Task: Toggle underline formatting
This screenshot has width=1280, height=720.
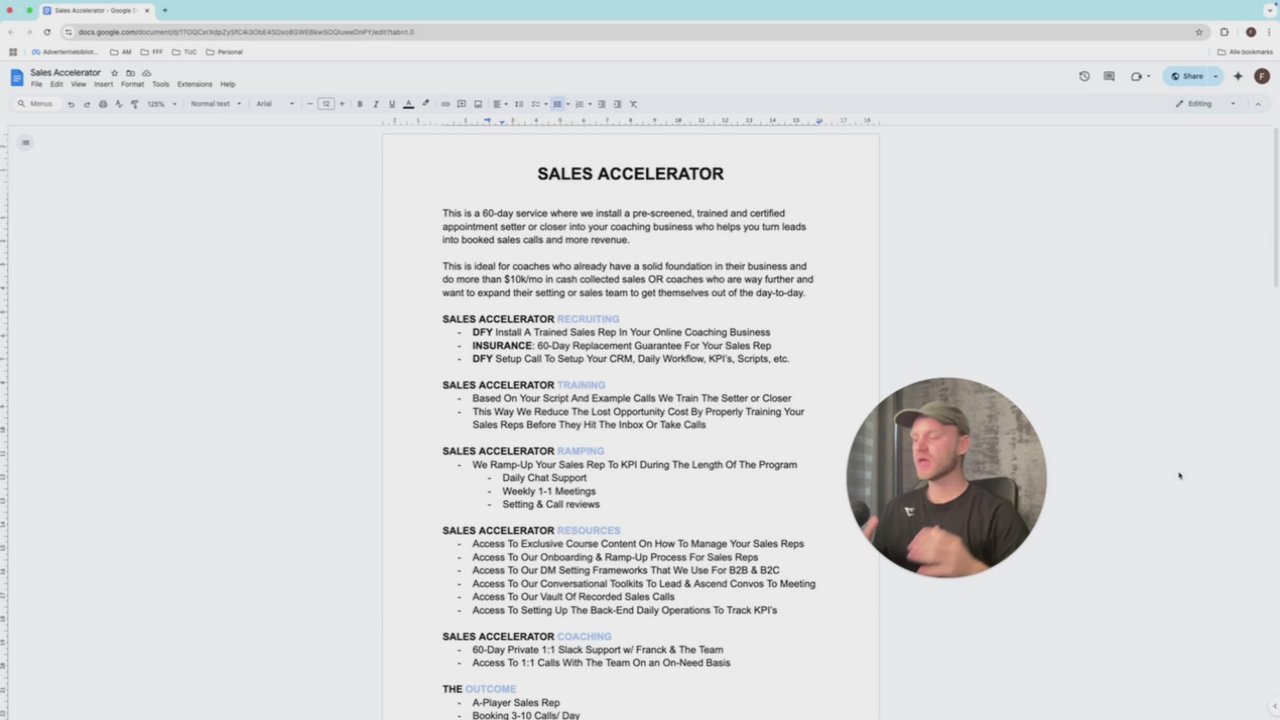Action: (x=392, y=104)
